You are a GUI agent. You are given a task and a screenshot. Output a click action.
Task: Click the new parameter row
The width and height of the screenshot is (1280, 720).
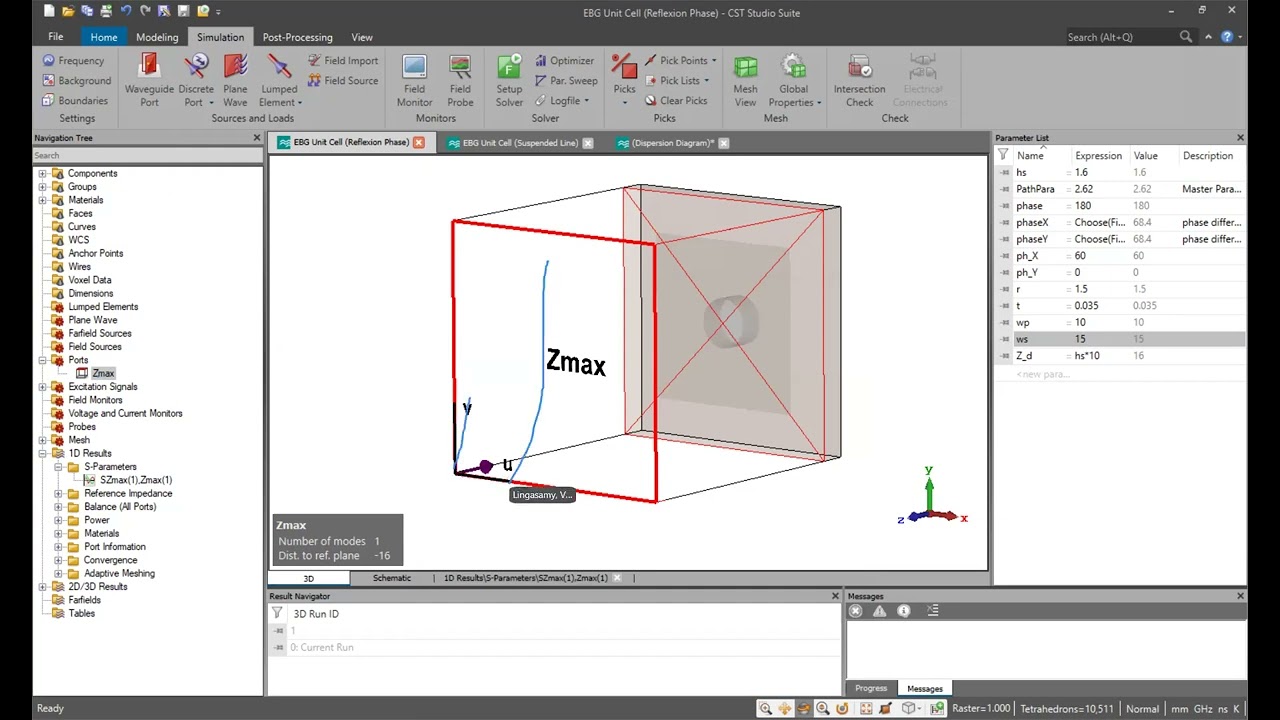coord(1041,374)
